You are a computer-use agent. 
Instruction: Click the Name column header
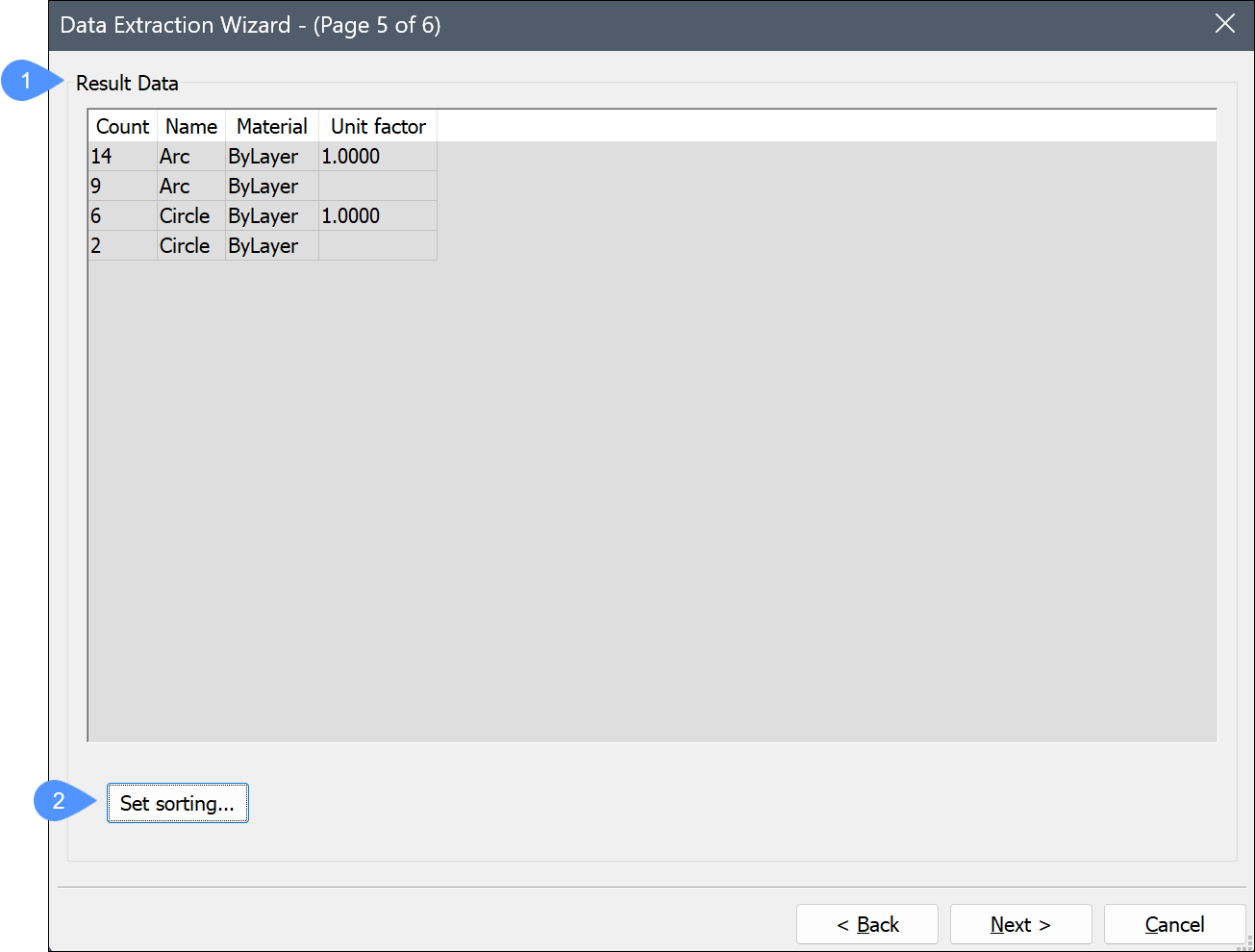click(190, 126)
